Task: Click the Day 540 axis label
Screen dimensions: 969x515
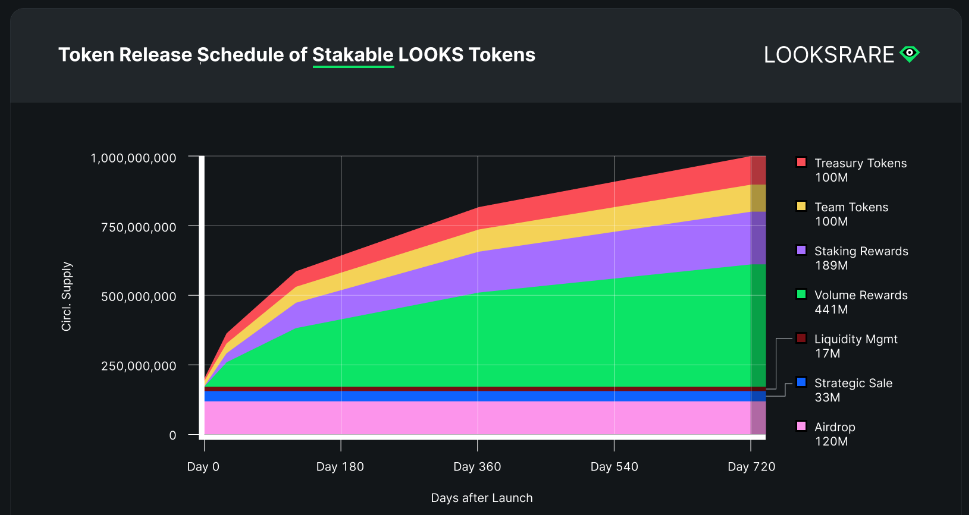Action: tap(614, 467)
